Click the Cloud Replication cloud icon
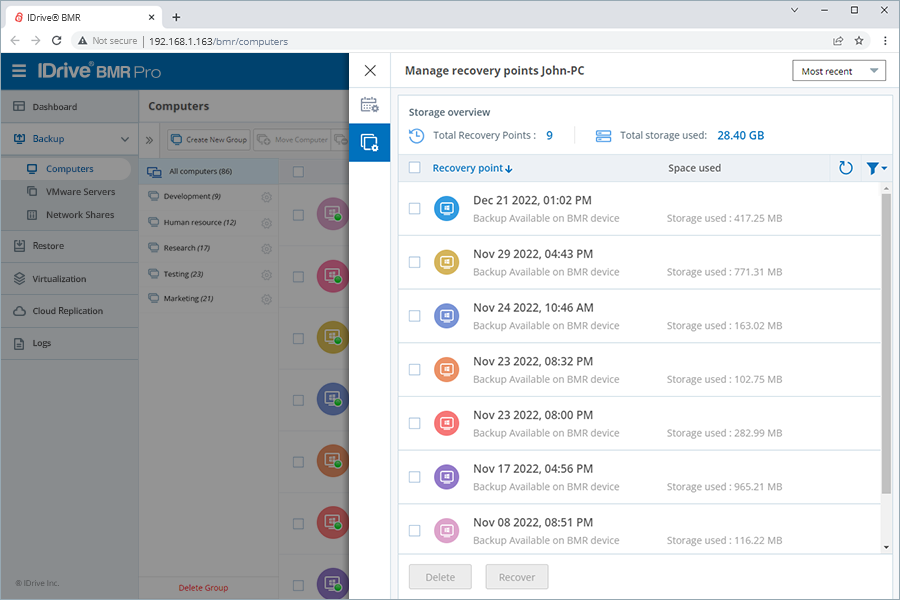 pos(19,311)
